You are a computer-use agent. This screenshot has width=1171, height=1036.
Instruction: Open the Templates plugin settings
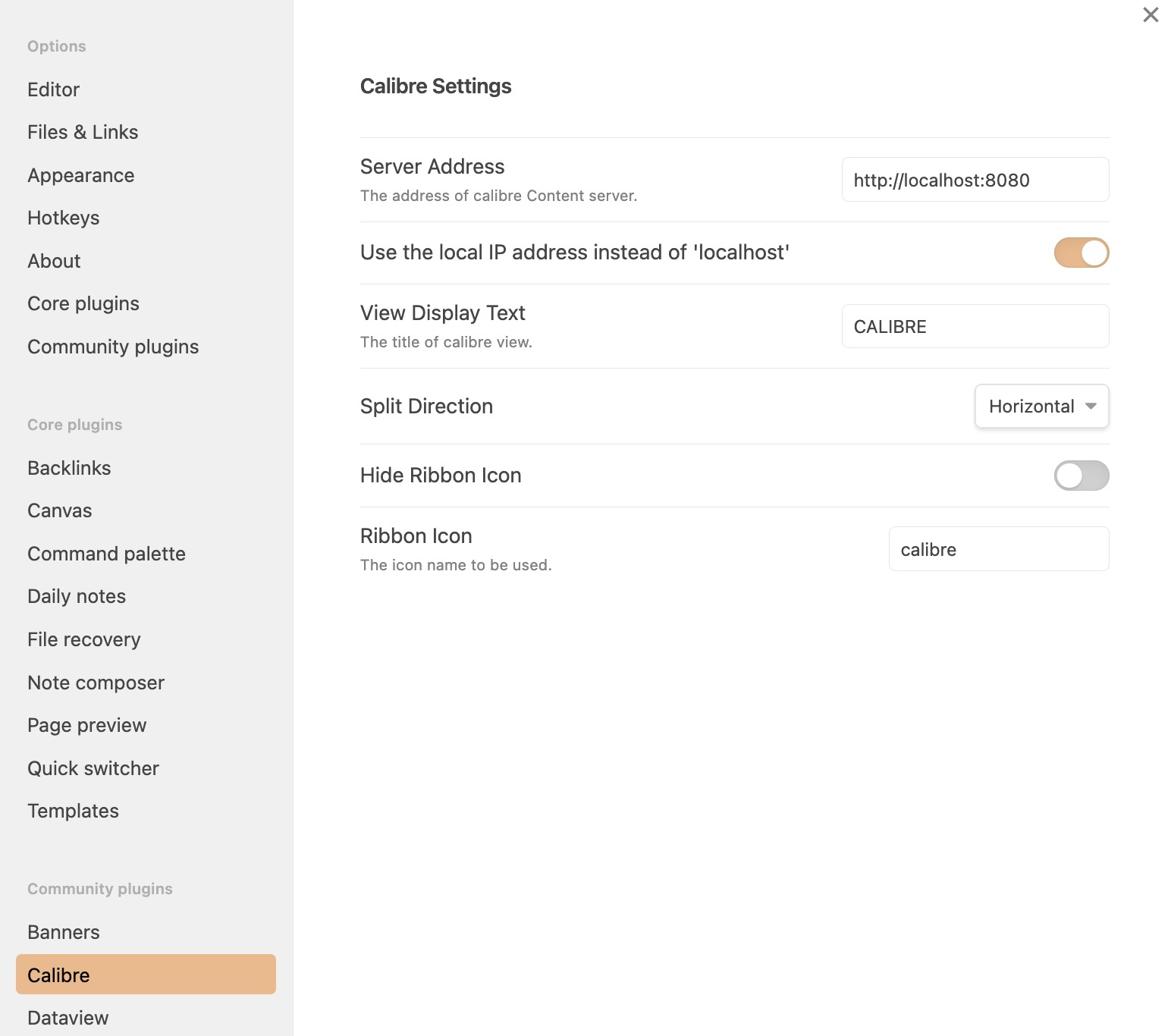(73, 811)
